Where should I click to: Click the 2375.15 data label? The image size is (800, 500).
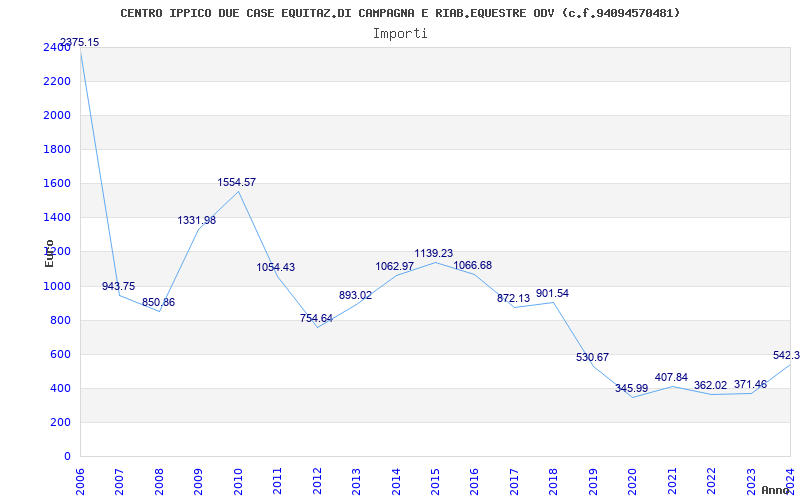(80, 42)
